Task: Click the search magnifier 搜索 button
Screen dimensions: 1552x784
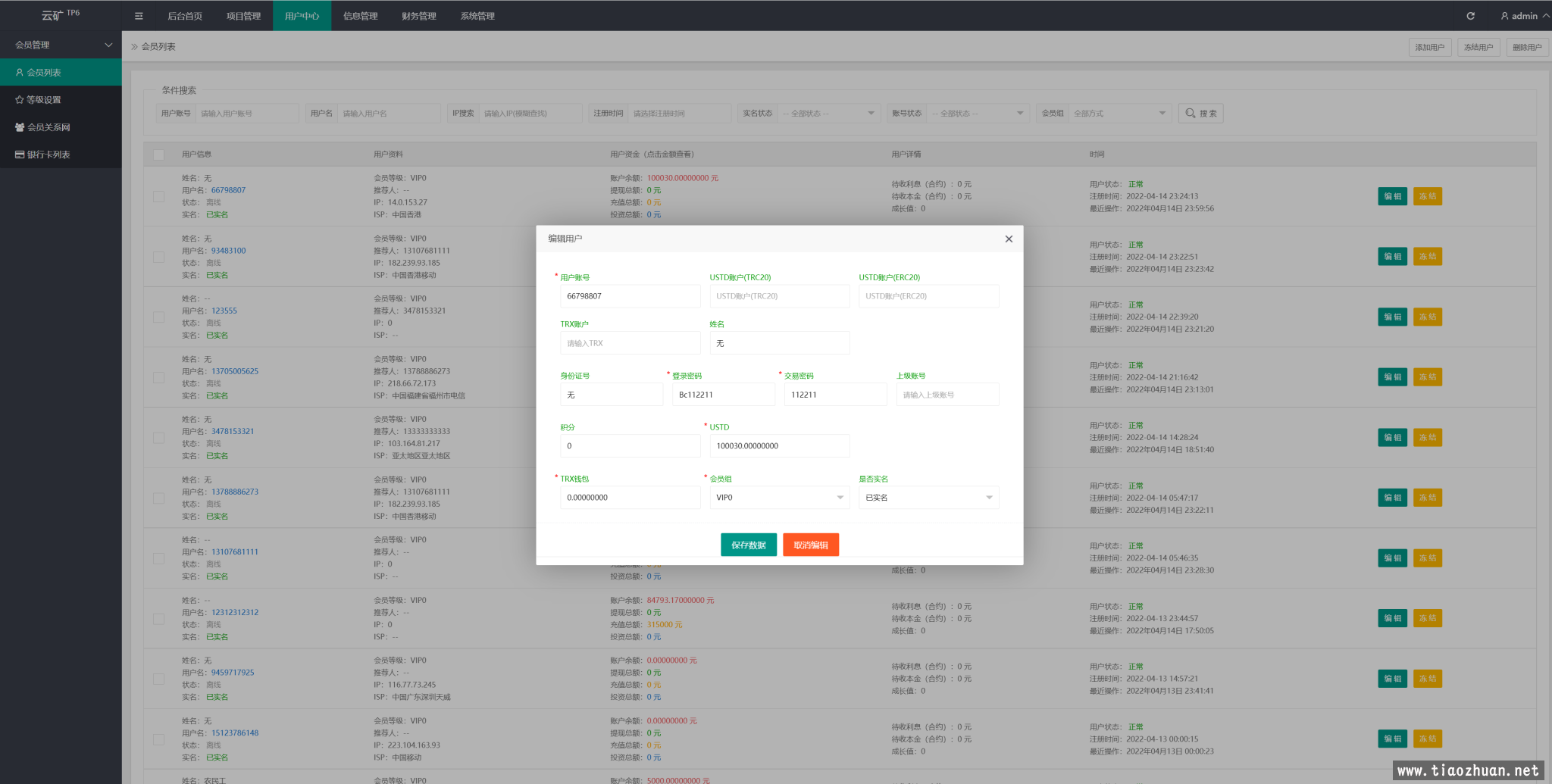Action: (x=1201, y=114)
